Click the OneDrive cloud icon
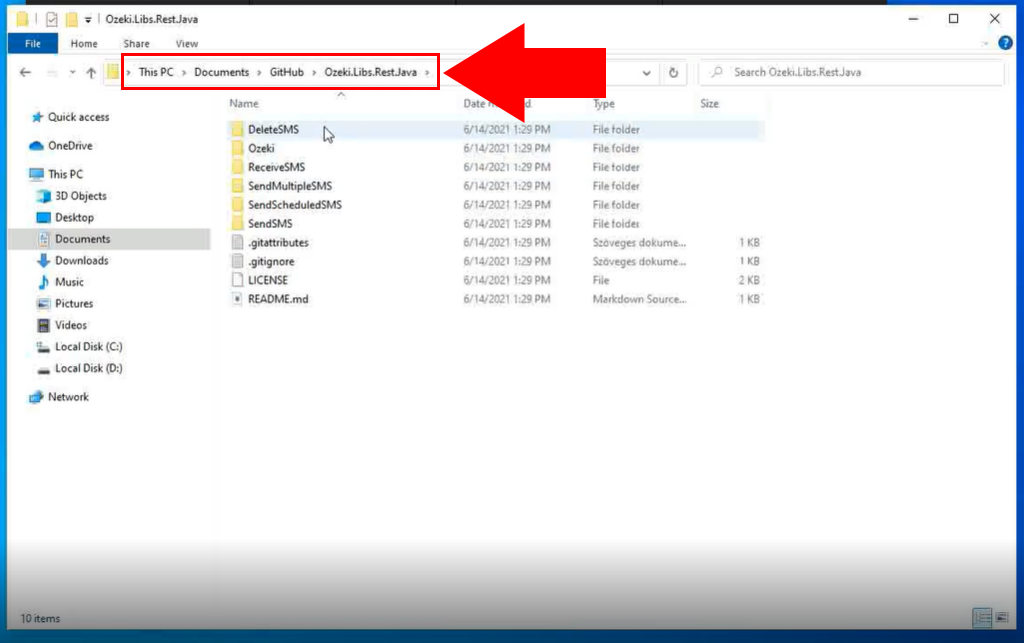Image resolution: width=1024 pixels, height=643 pixels. (37, 146)
